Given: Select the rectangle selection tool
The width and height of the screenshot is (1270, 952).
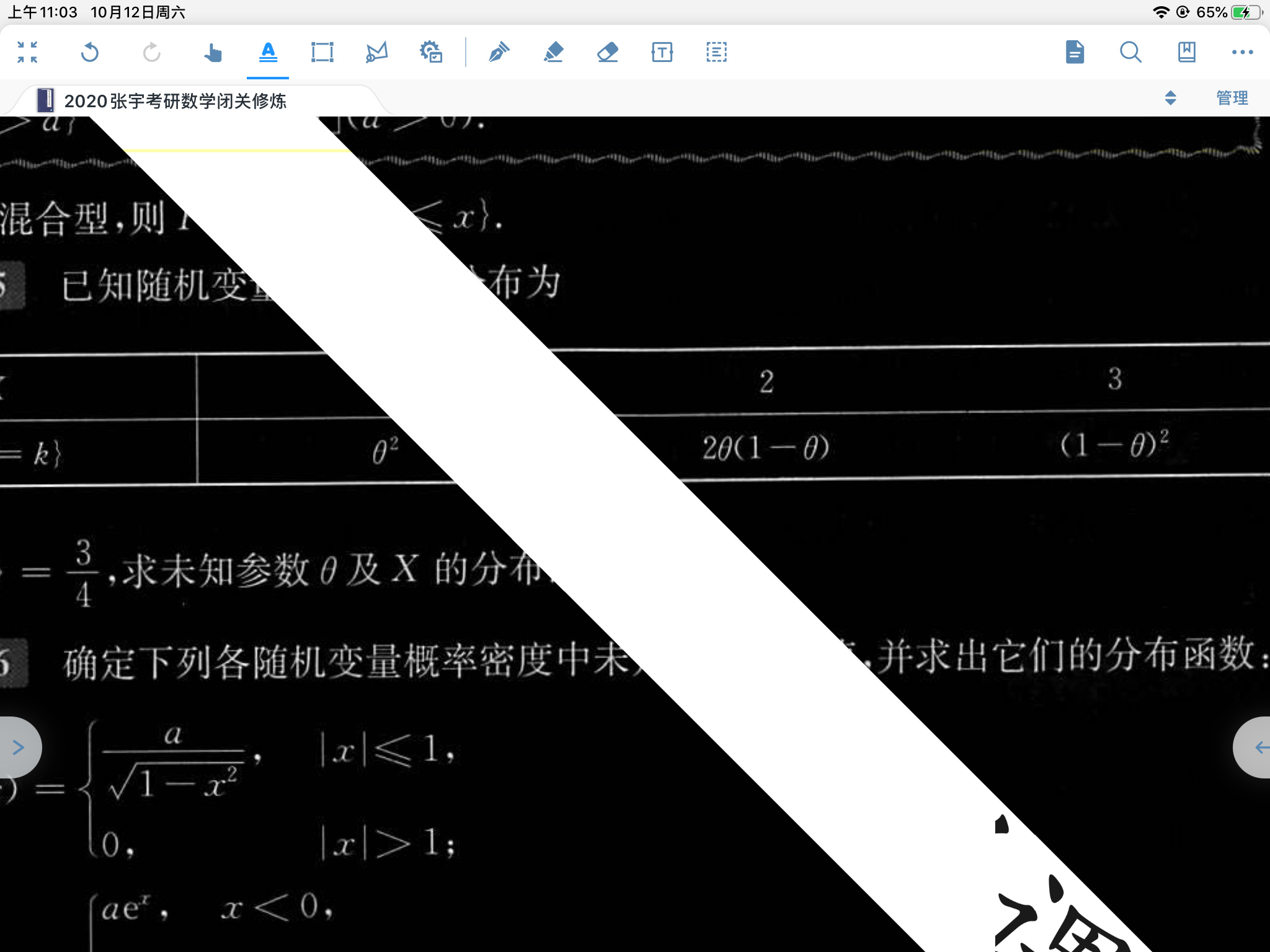Looking at the screenshot, I should pyautogui.click(x=322, y=52).
